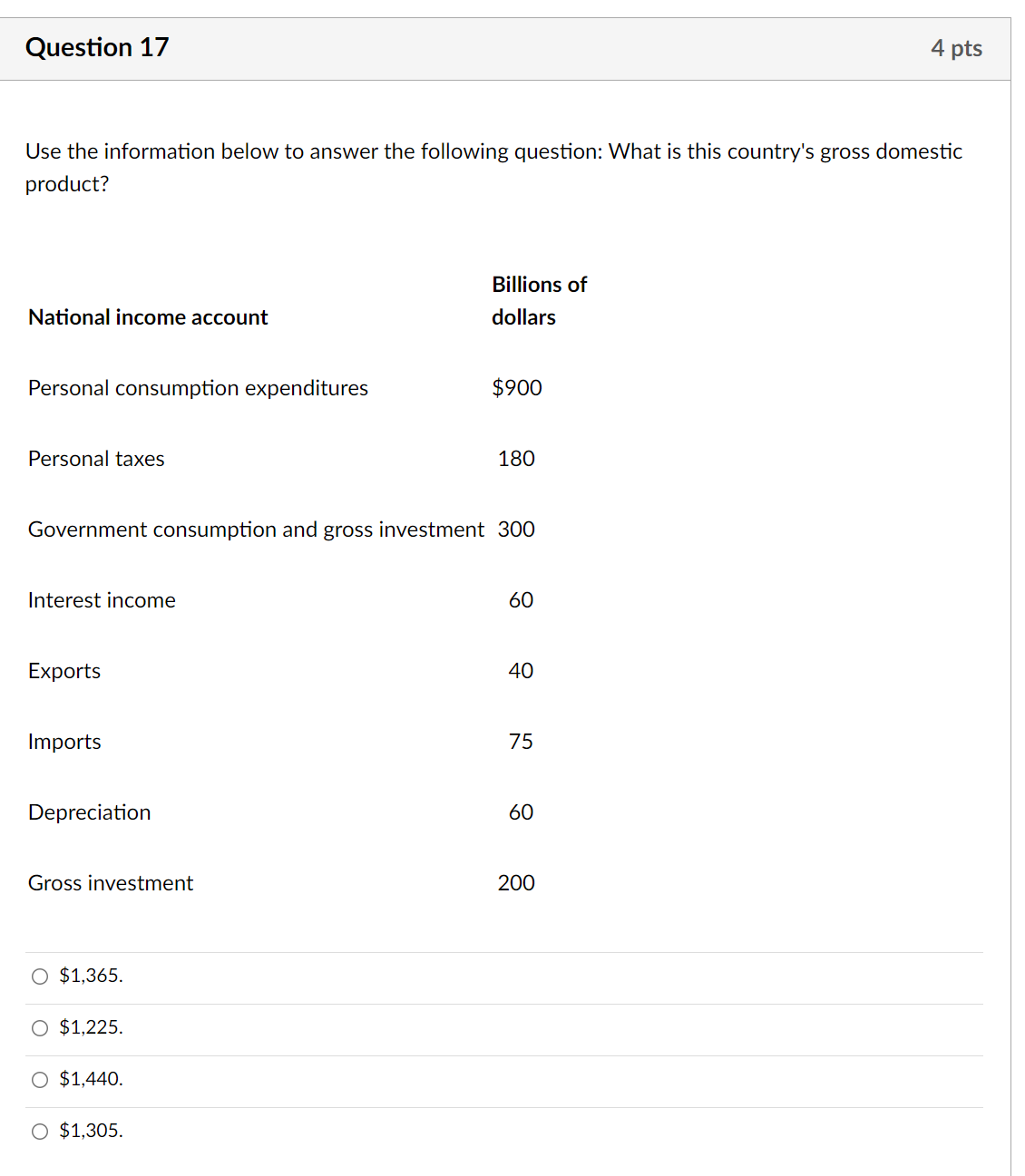Viewport: 1025px width, 1176px height.
Task: Click the $1,440 answer label text
Action: click(x=91, y=1079)
